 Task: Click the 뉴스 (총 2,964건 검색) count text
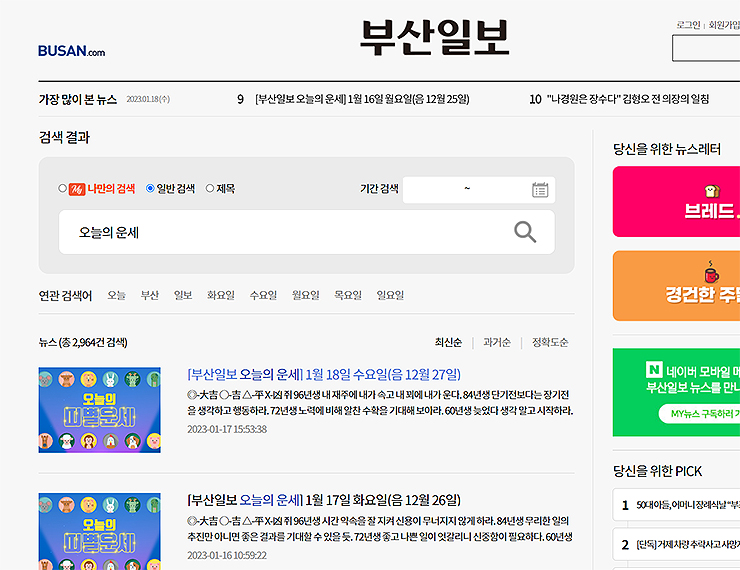(x=83, y=343)
